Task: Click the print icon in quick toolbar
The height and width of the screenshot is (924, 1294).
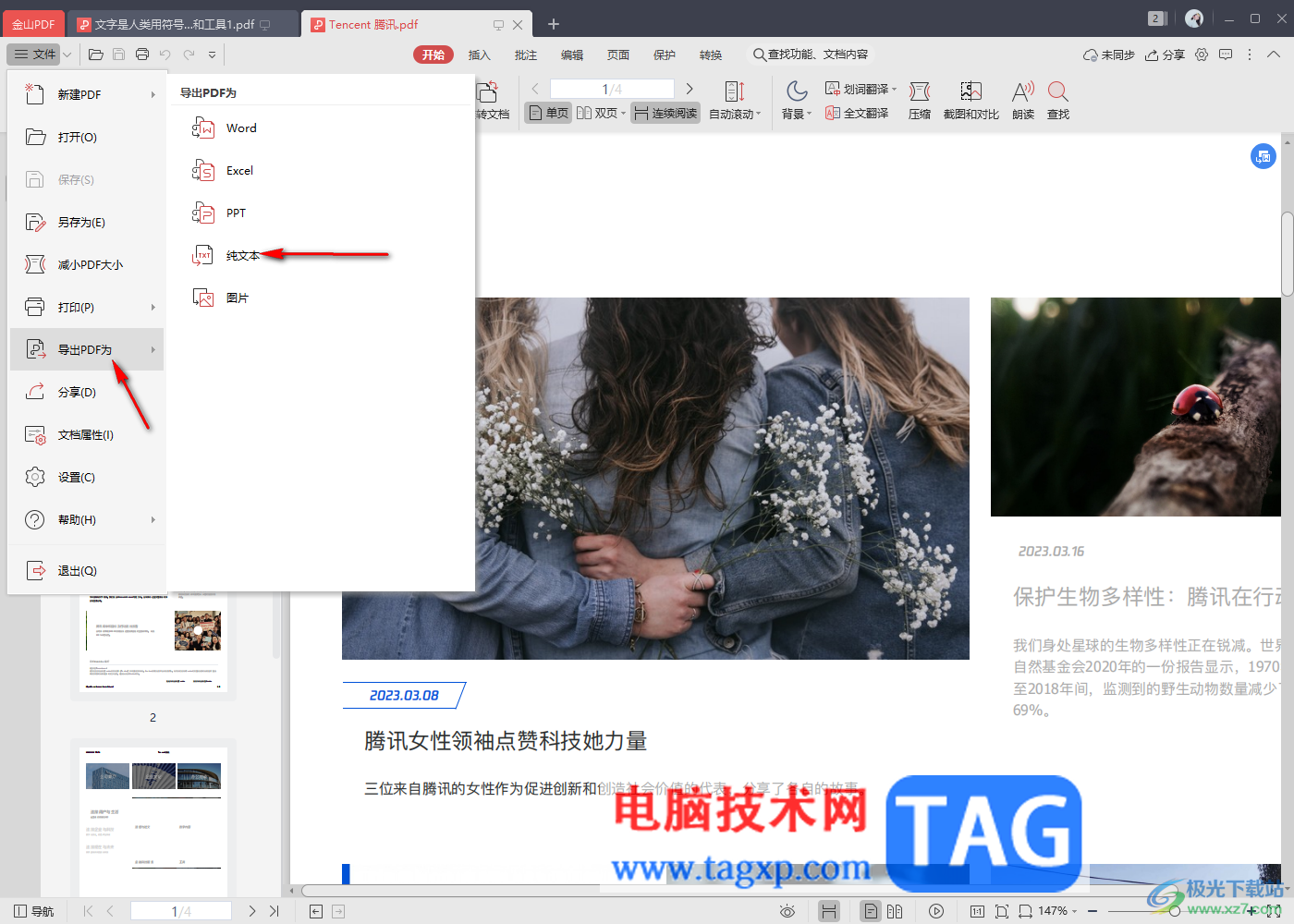Action: pyautogui.click(x=142, y=55)
